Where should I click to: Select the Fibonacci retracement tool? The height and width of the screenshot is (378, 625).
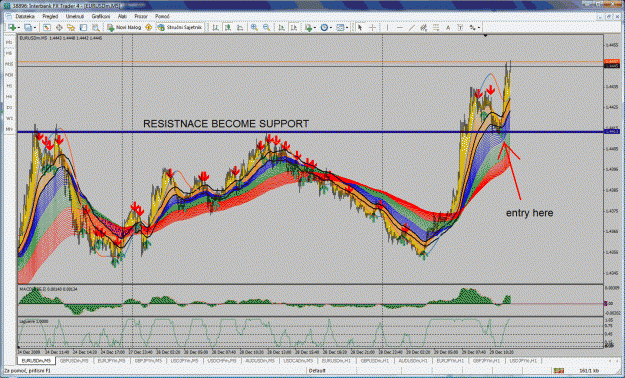coord(436,28)
